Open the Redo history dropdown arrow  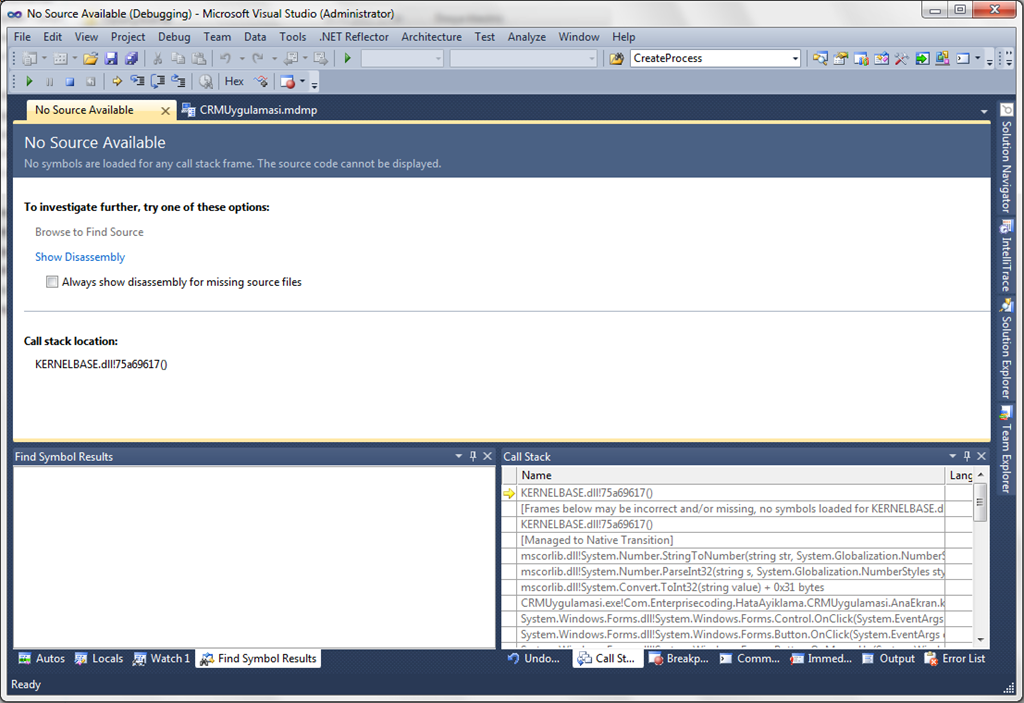[274, 58]
